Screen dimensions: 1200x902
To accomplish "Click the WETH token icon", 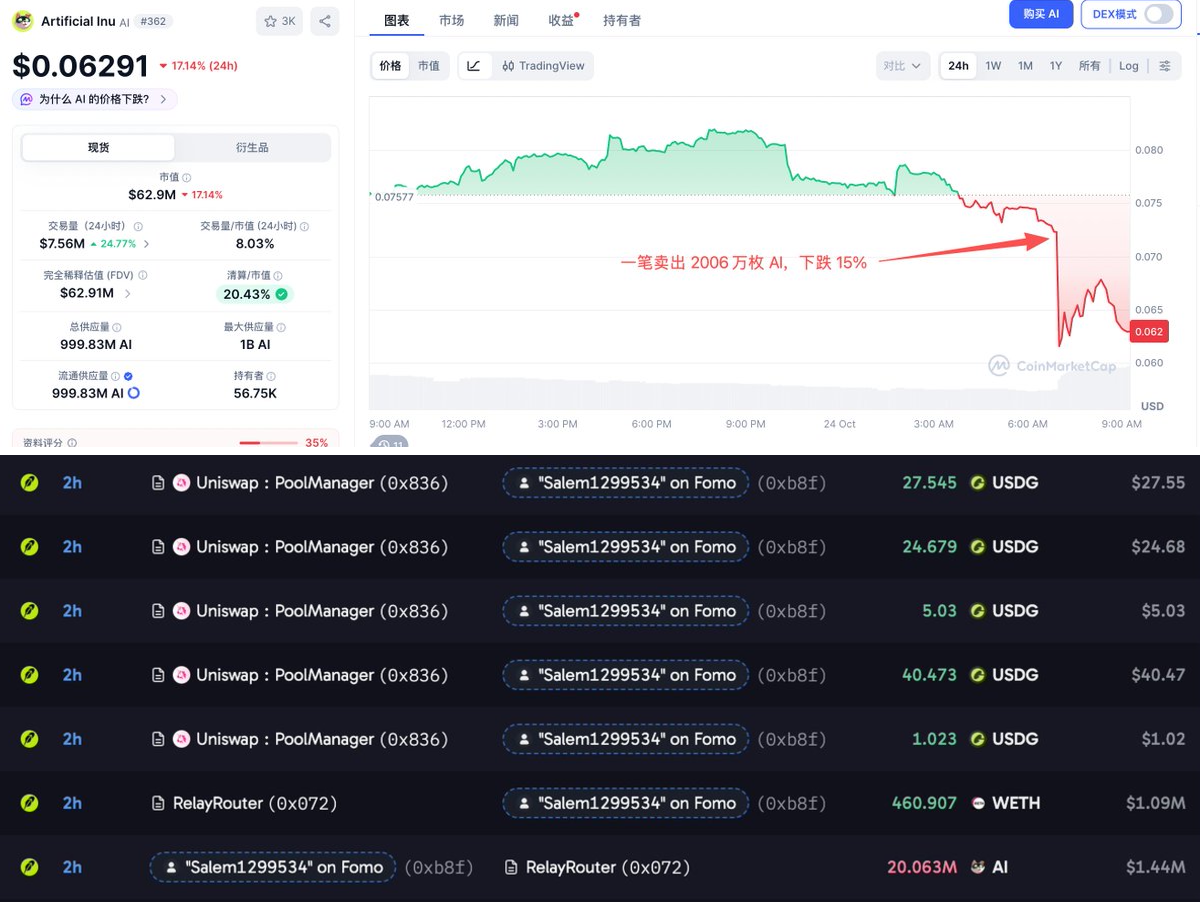I will coord(978,803).
